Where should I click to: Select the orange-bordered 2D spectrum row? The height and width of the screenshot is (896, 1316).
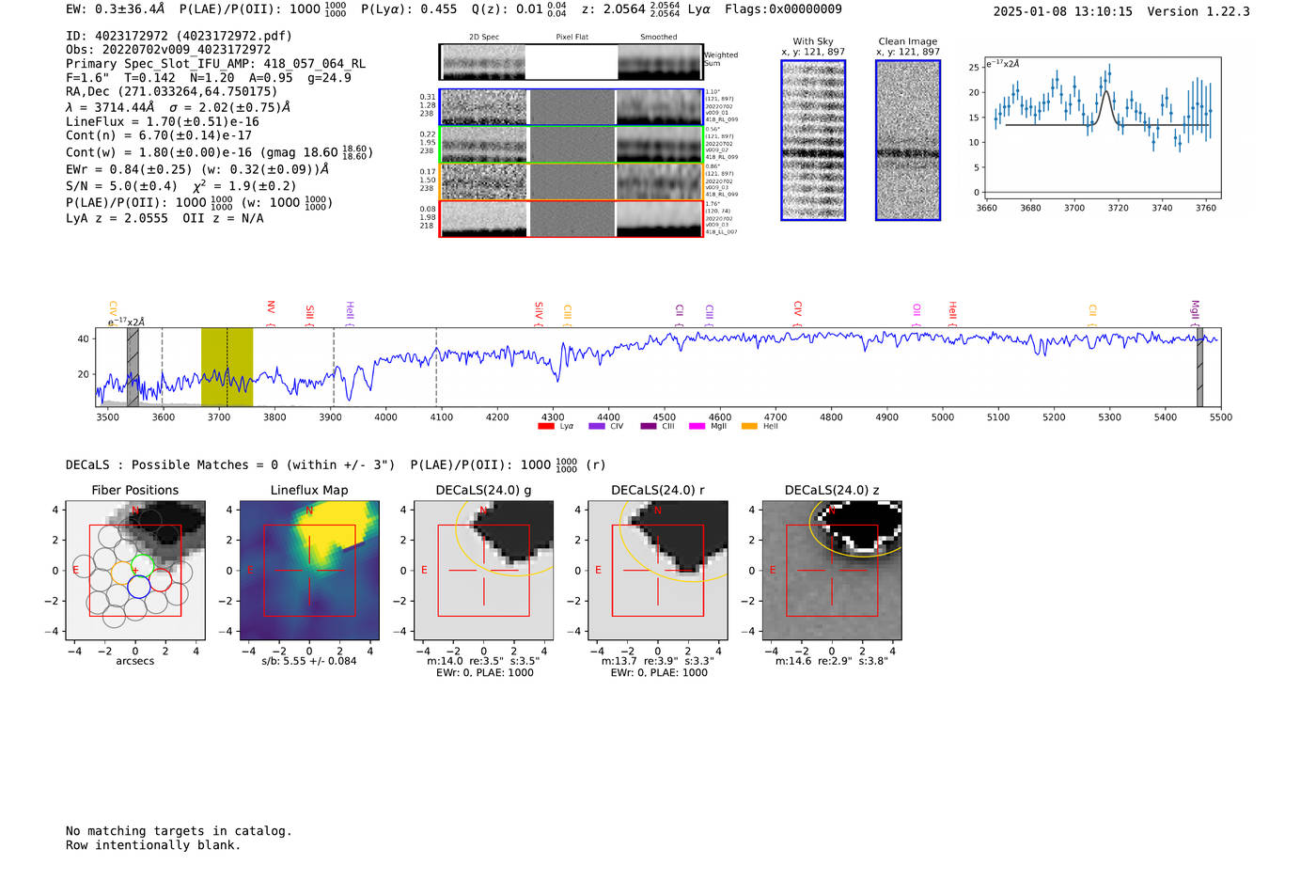pyautogui.click(x=572, y=181)
